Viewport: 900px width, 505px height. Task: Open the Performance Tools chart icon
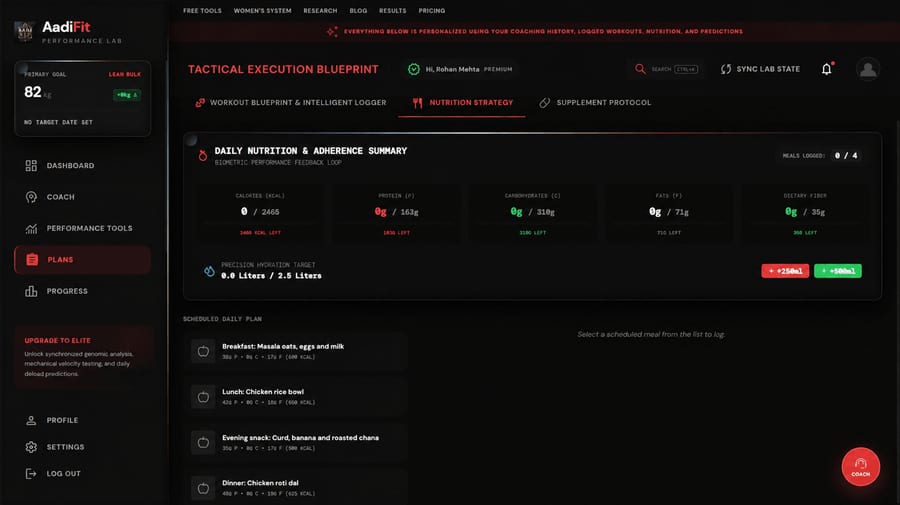31,228
